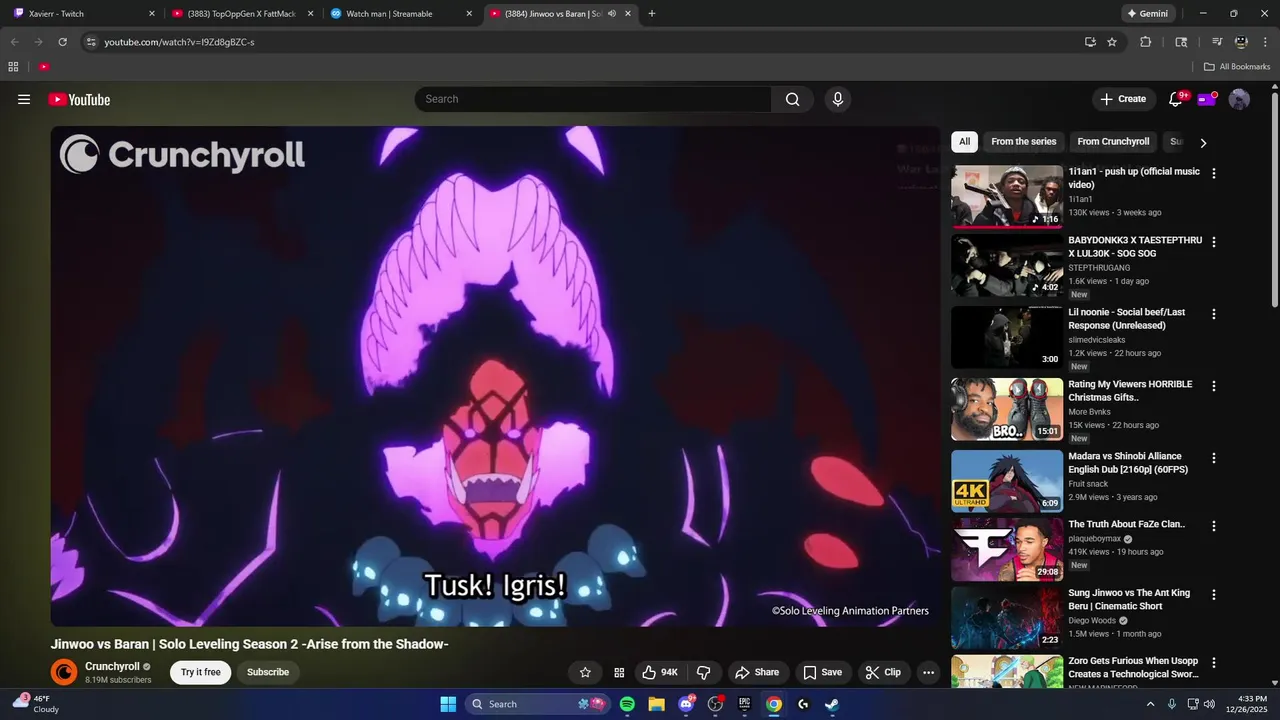Select 'From Crunchyroll' filter chip
This screenshot has height=720, width=1280.
pyautogui.click(x=1113, y=142)
